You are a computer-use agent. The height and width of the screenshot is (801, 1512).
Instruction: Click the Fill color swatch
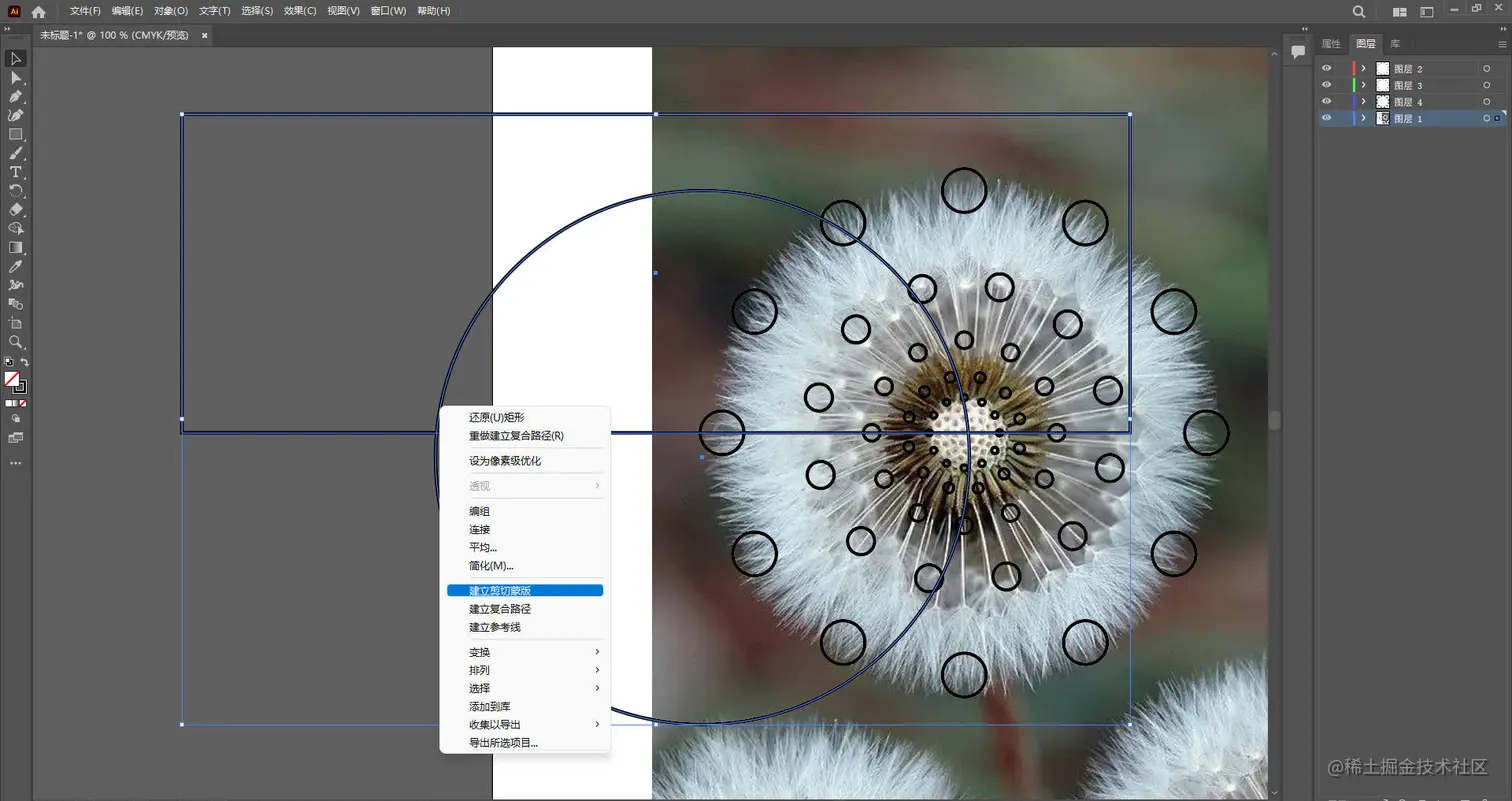[x=12, y=379]
